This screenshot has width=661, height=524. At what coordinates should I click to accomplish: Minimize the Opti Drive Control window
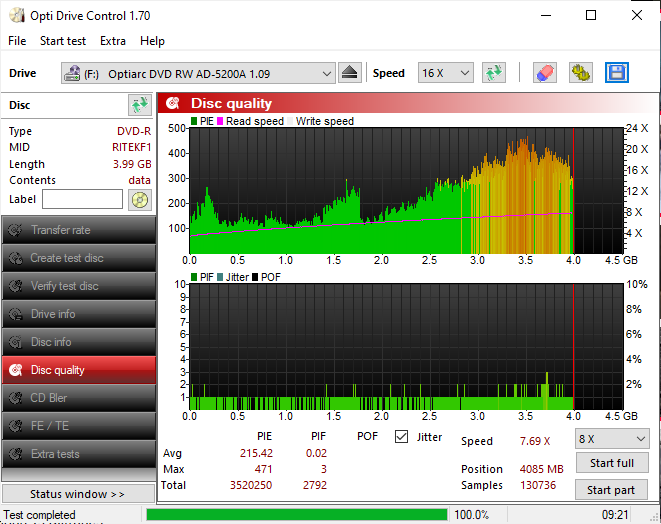pyautogui.click(x=546, y=16)
